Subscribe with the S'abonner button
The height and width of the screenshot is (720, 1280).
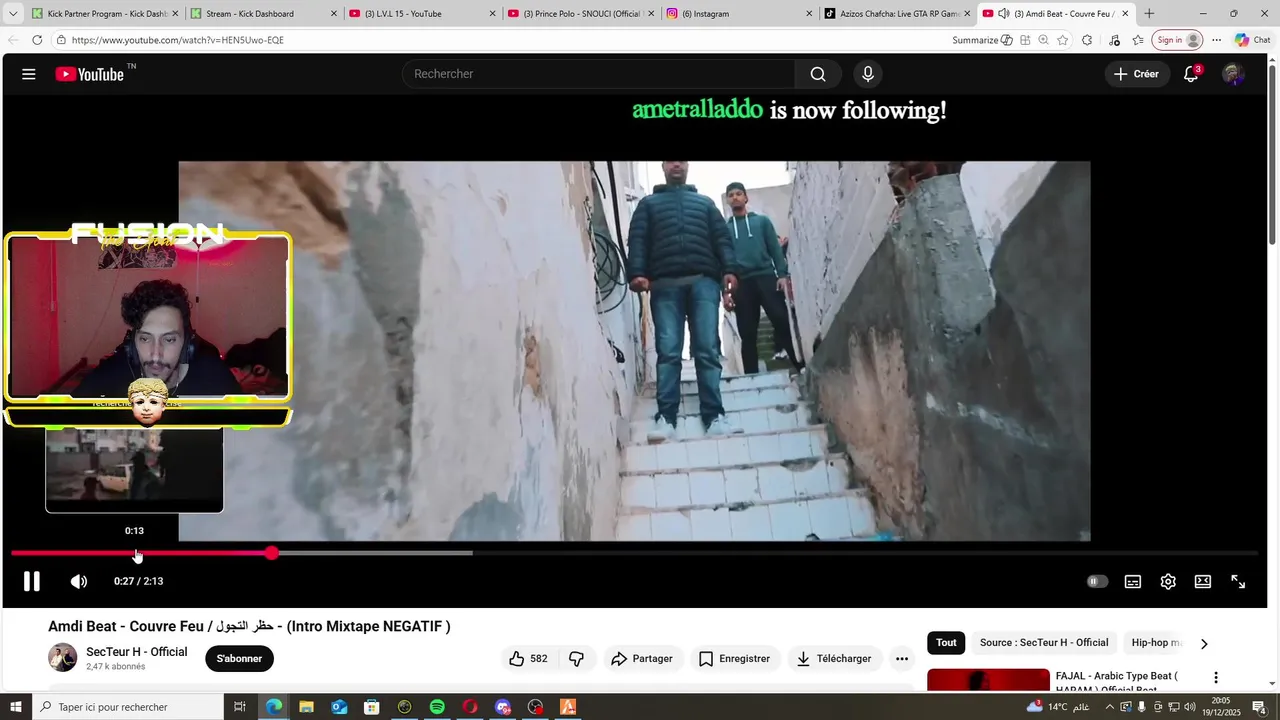pos(239,659)
